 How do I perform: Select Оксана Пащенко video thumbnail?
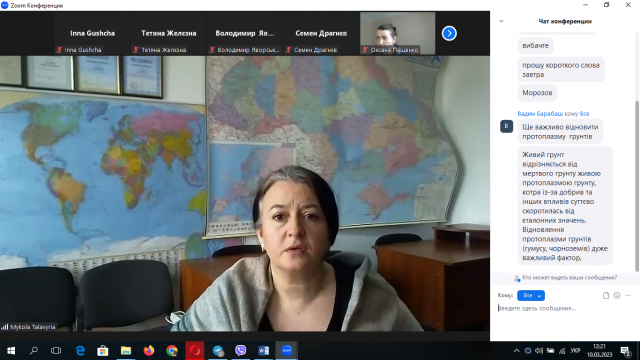tap(398, 33)
